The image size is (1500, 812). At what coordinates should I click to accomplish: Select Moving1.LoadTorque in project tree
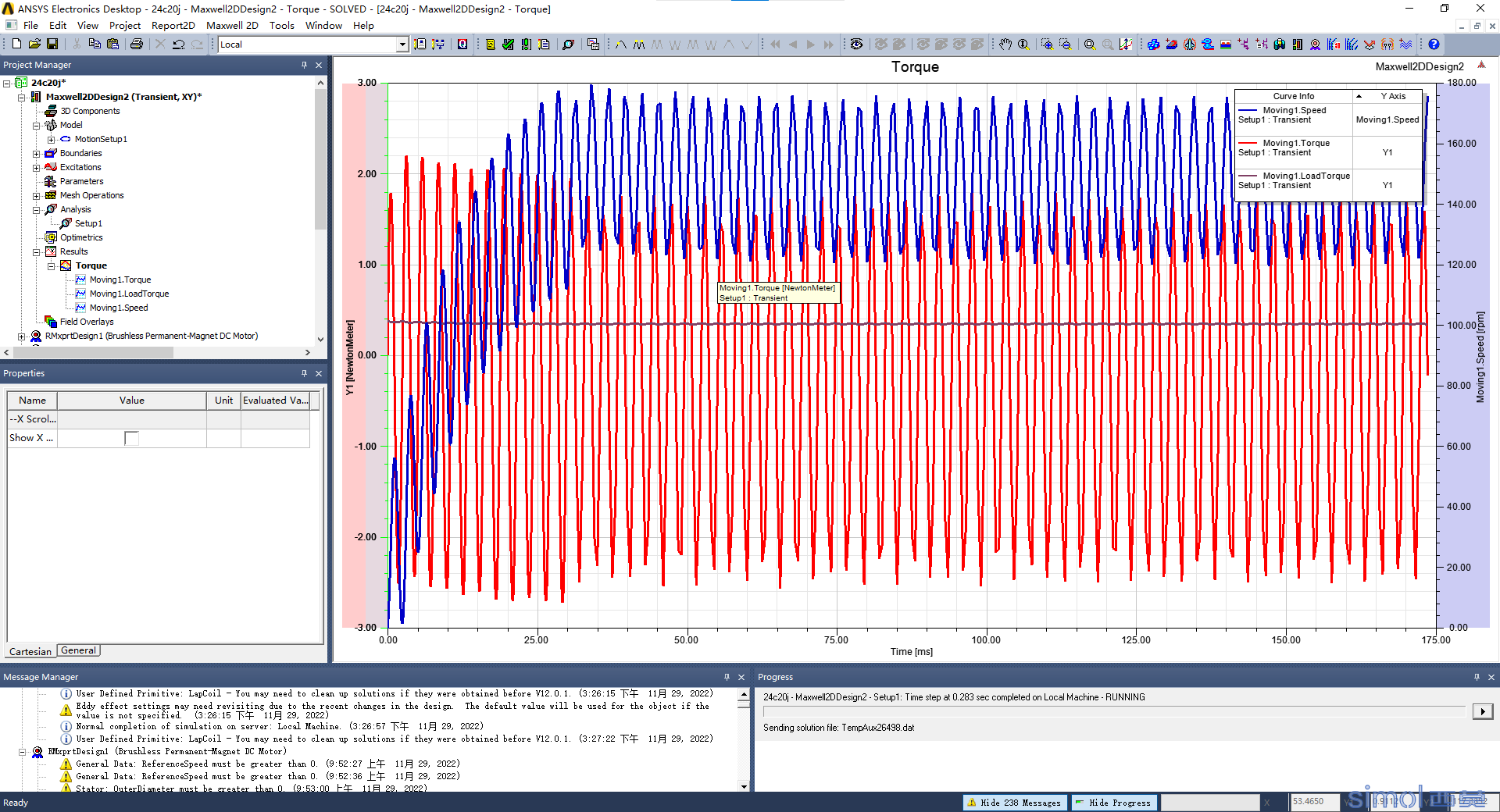(129, 294)
